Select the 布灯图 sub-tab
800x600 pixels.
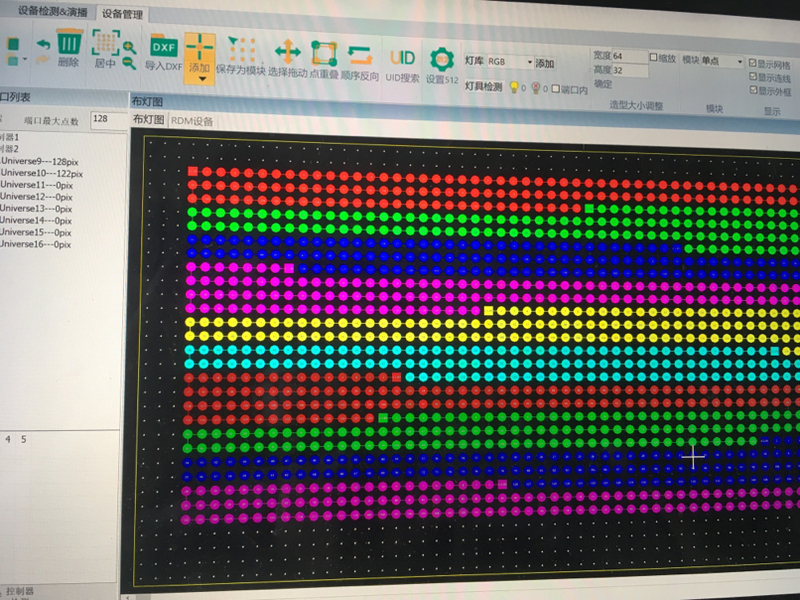148,119
